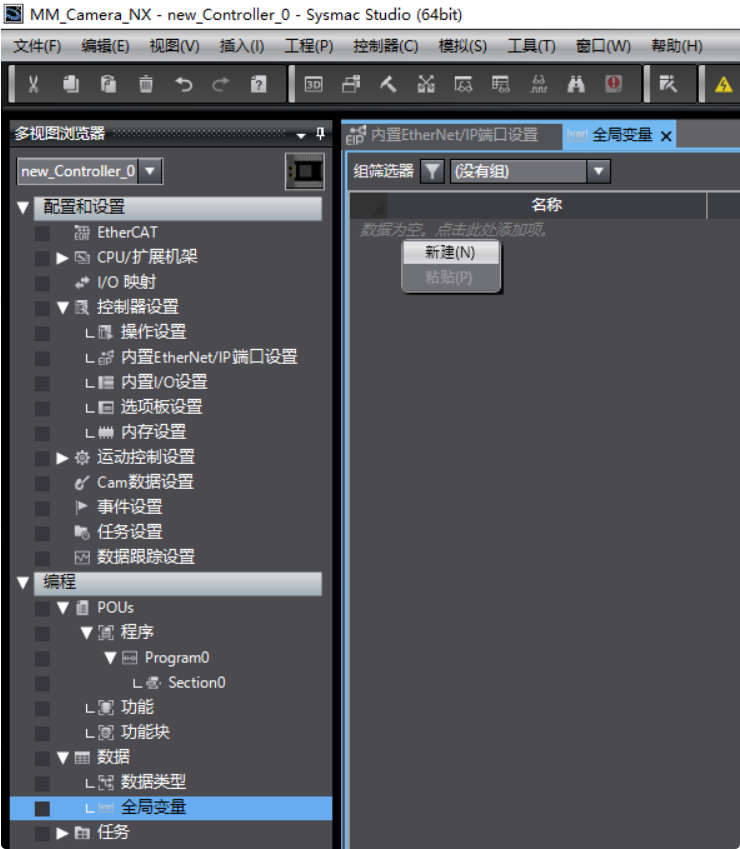Open the 控制器(C) menu
This screenshot has height=849, width=740.
[x=385, y=46]
